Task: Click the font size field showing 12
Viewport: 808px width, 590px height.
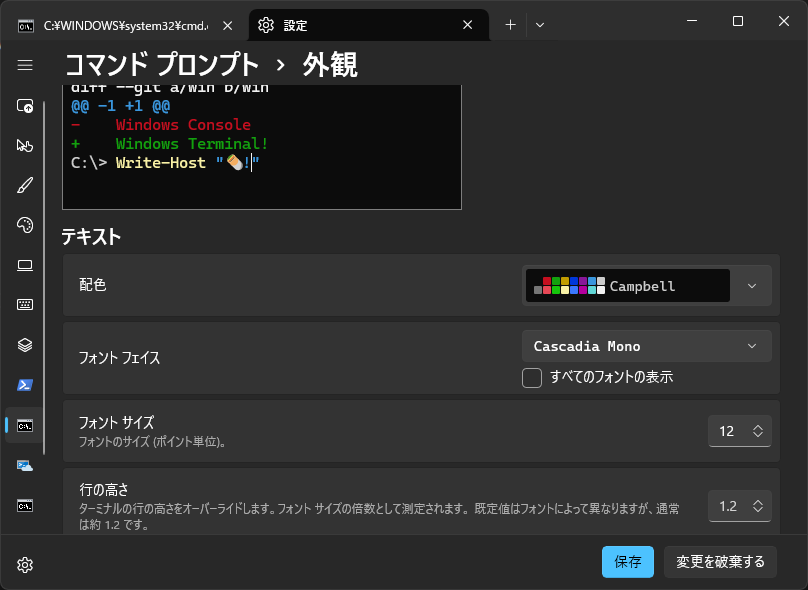Action: tap(727, 431)
